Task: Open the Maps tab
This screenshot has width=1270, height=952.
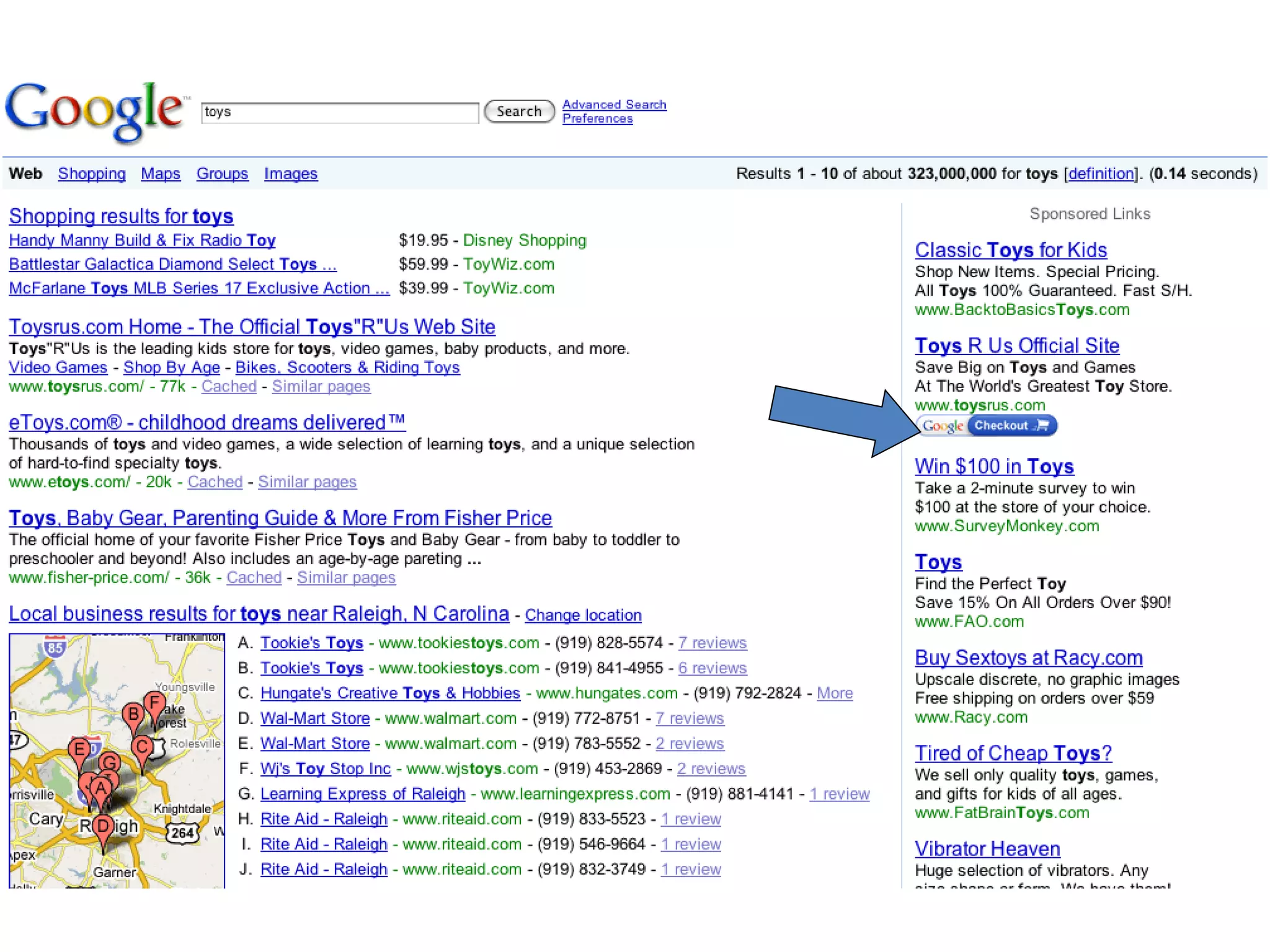Action: tap(161, 174)
